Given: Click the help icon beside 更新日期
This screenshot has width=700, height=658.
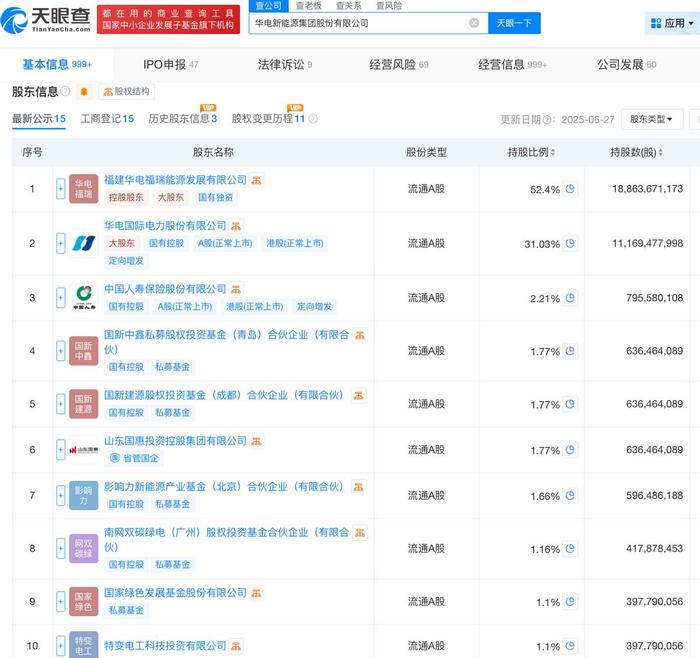Looking at the screenshot, I should pyautogui.click(x=546, y=120).
